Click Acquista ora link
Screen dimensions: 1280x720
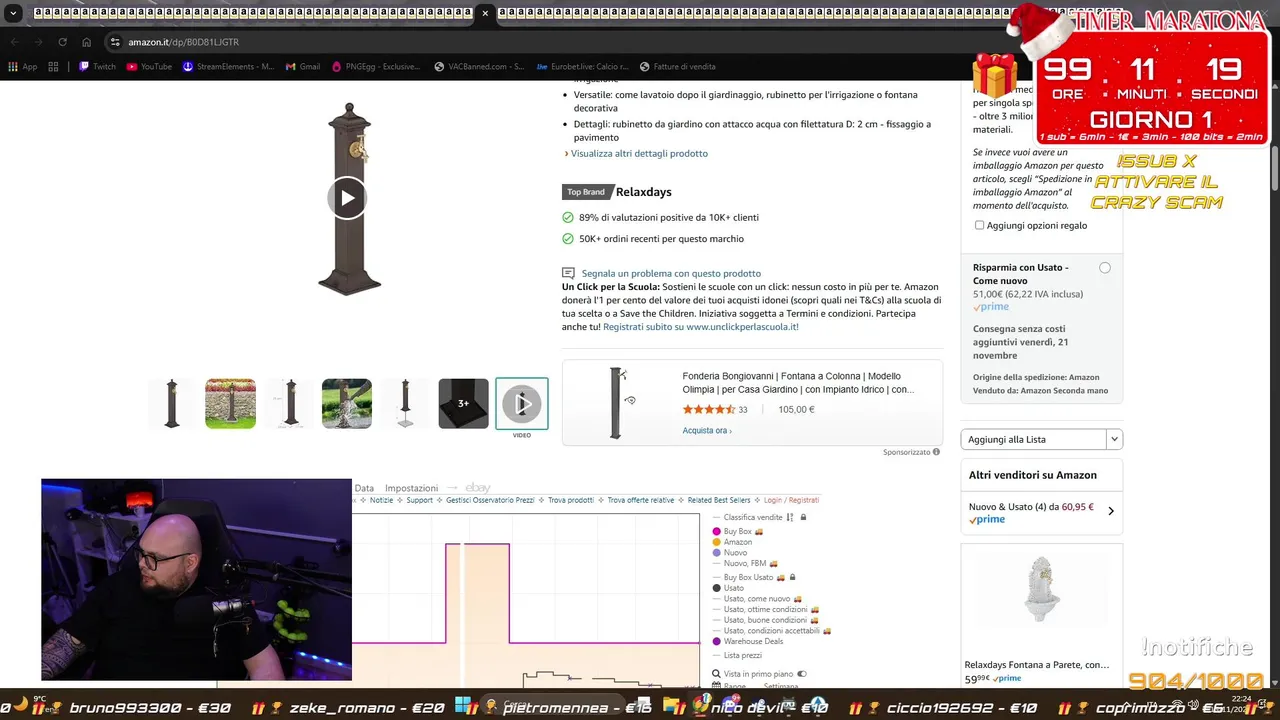[707, 431]
